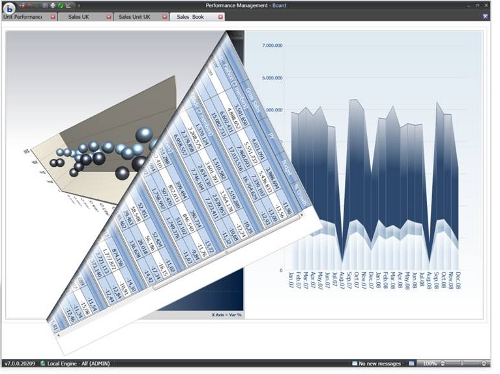Click the yellow pencil edit toolbar icon
500x374 pixels.
tap(68, 6)
